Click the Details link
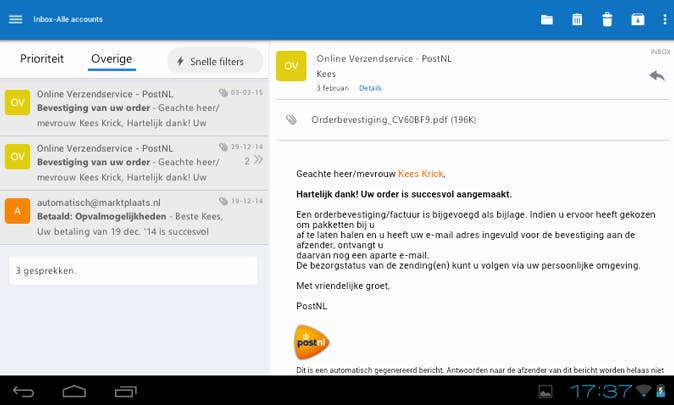The width and height of the screenshot is (674, 405). tap(370, 88)
